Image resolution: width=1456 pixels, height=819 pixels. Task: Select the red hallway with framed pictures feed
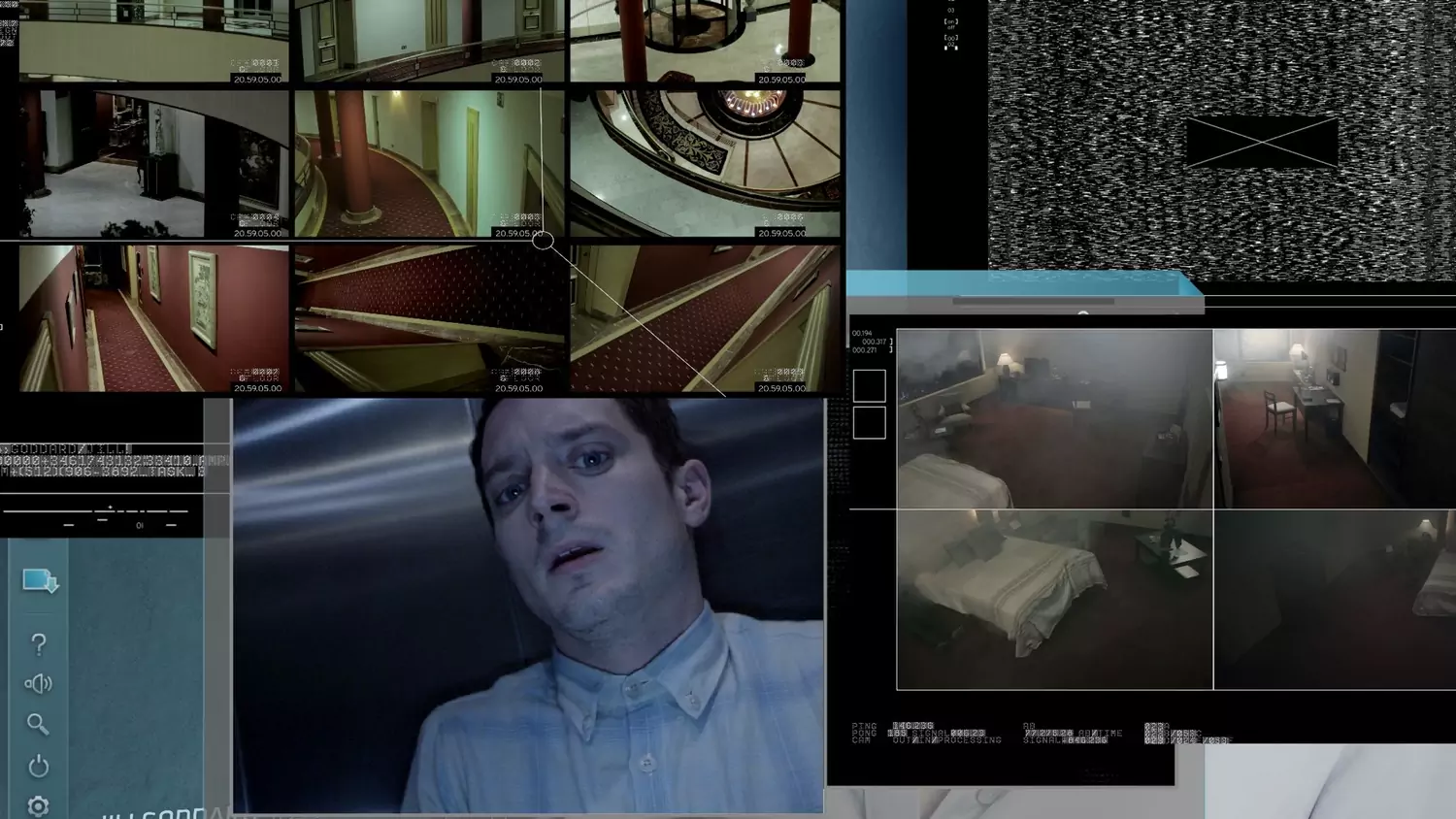pyautogui.click(x=154, y=318)
